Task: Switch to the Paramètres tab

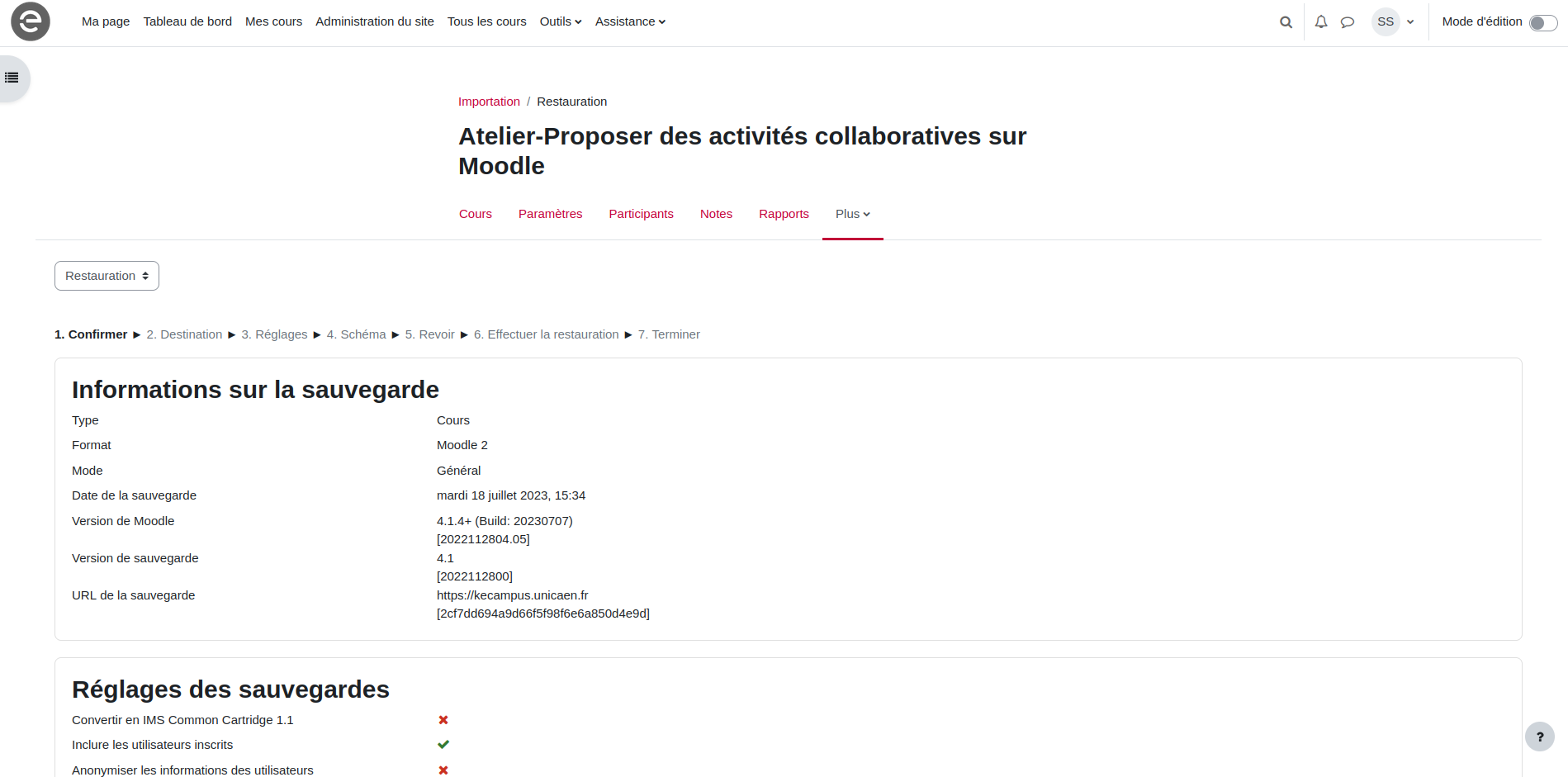Action: coord(550,214)
